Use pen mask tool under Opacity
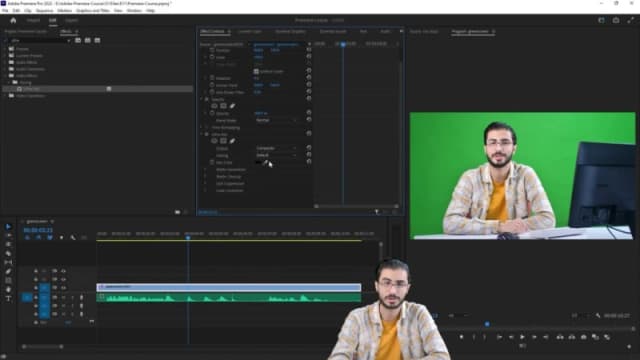This screenshot has width=640, height=360. 232,106
